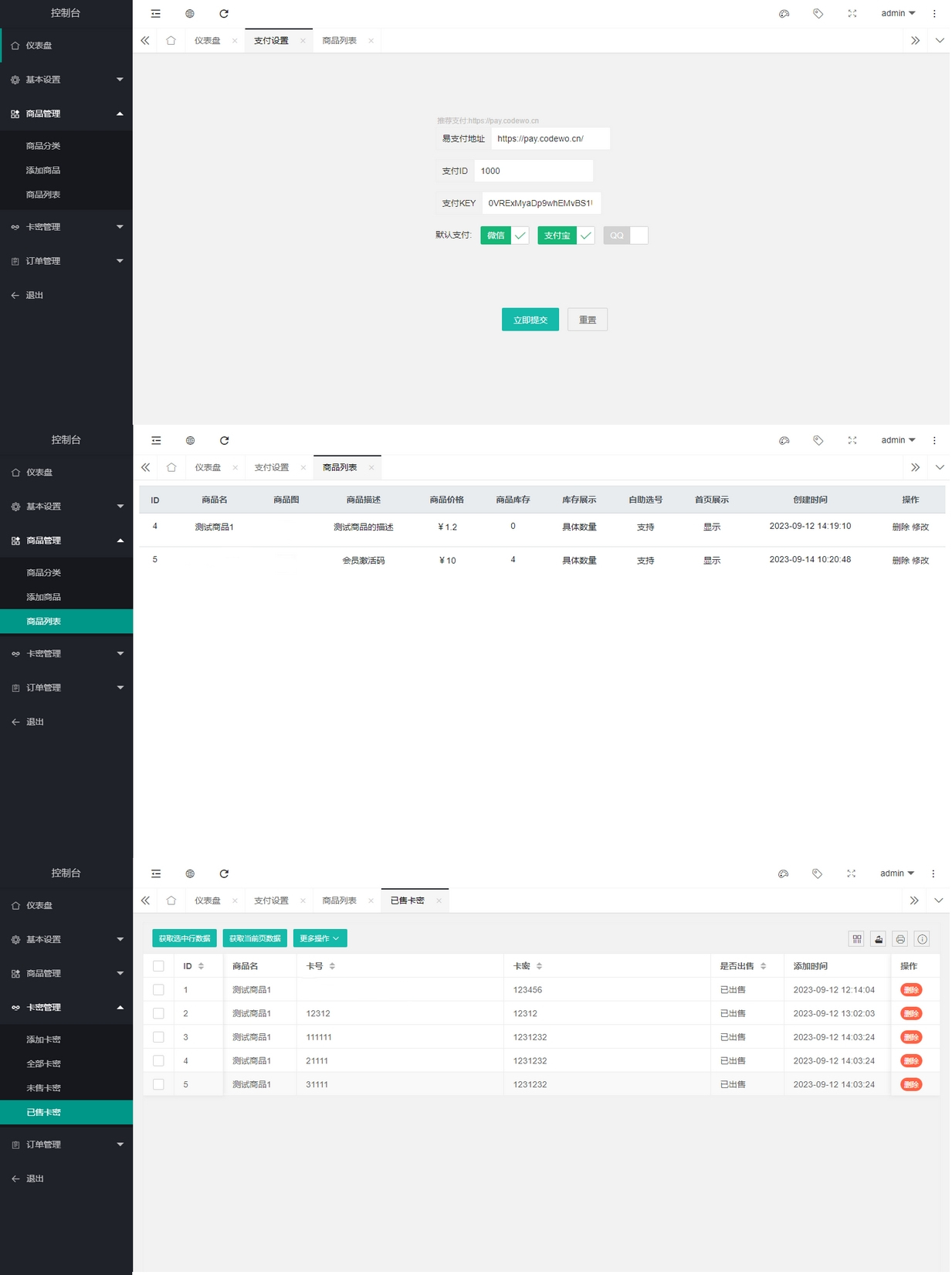The height and width of the screenshot is (1275, 952).
Task: Open the 更多操作 dropdown button
Action: tap(320, 938)
